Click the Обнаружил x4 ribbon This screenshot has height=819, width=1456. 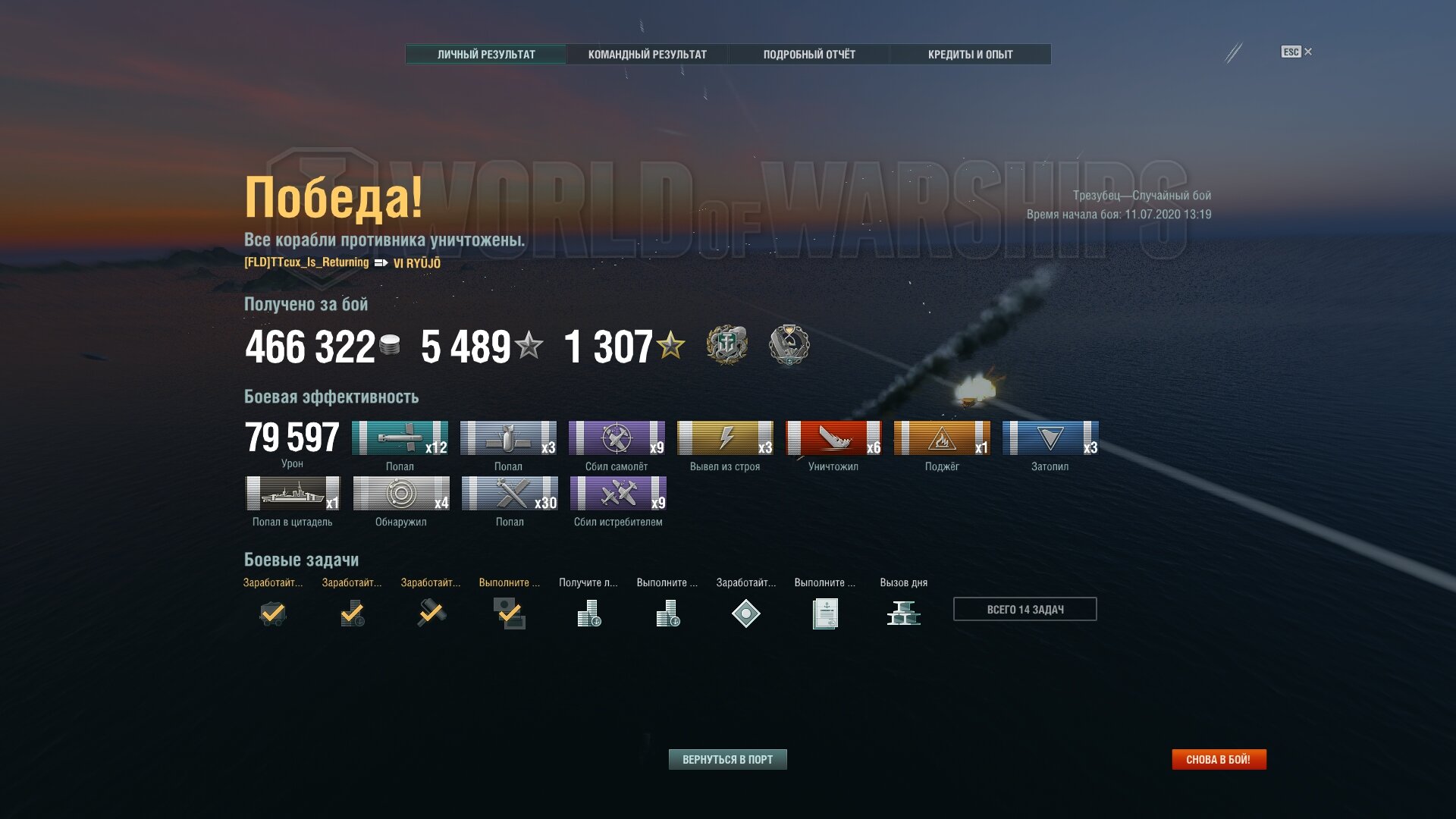[x=401, y=494]
